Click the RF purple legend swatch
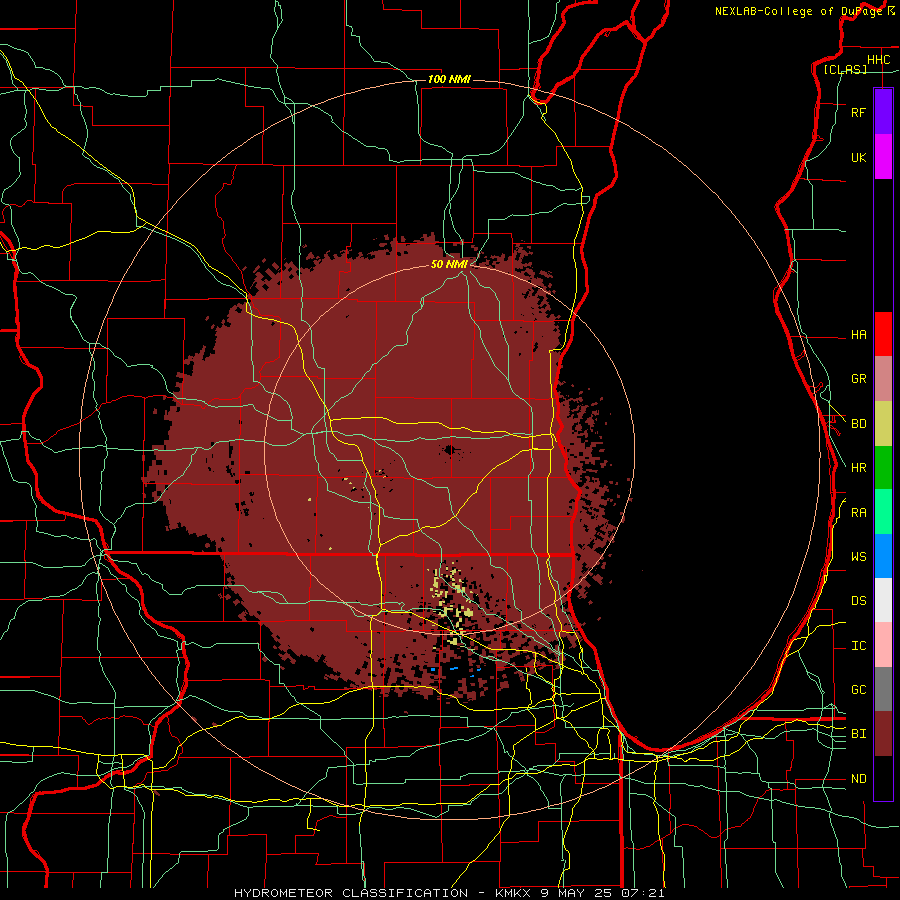The image size is (900, 900). tap(883, 112)
